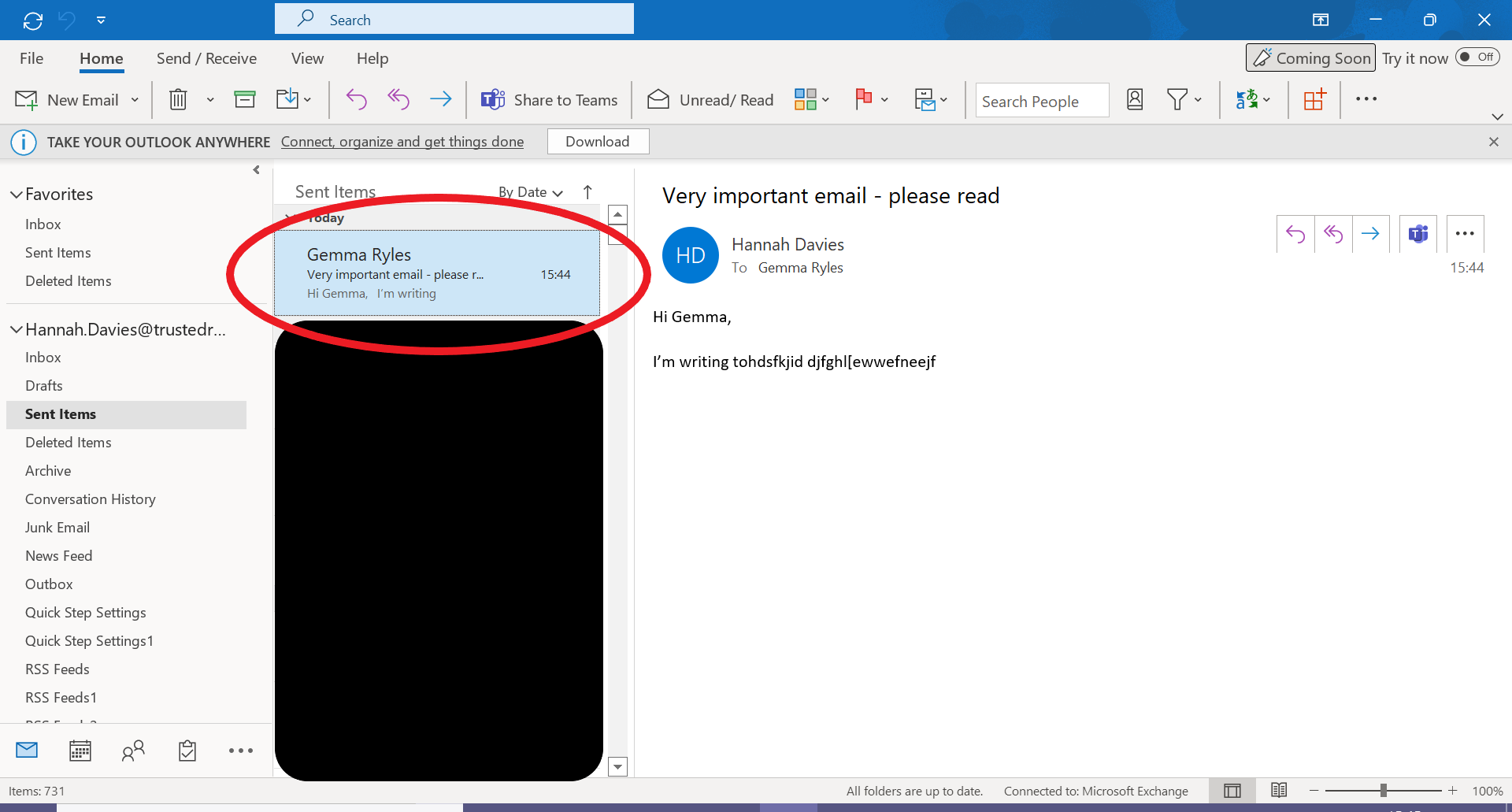This screenshot has width=1512, height=812.
Task: Expand the Delete options dropdown arrow
Action: (x=210, y=100)
